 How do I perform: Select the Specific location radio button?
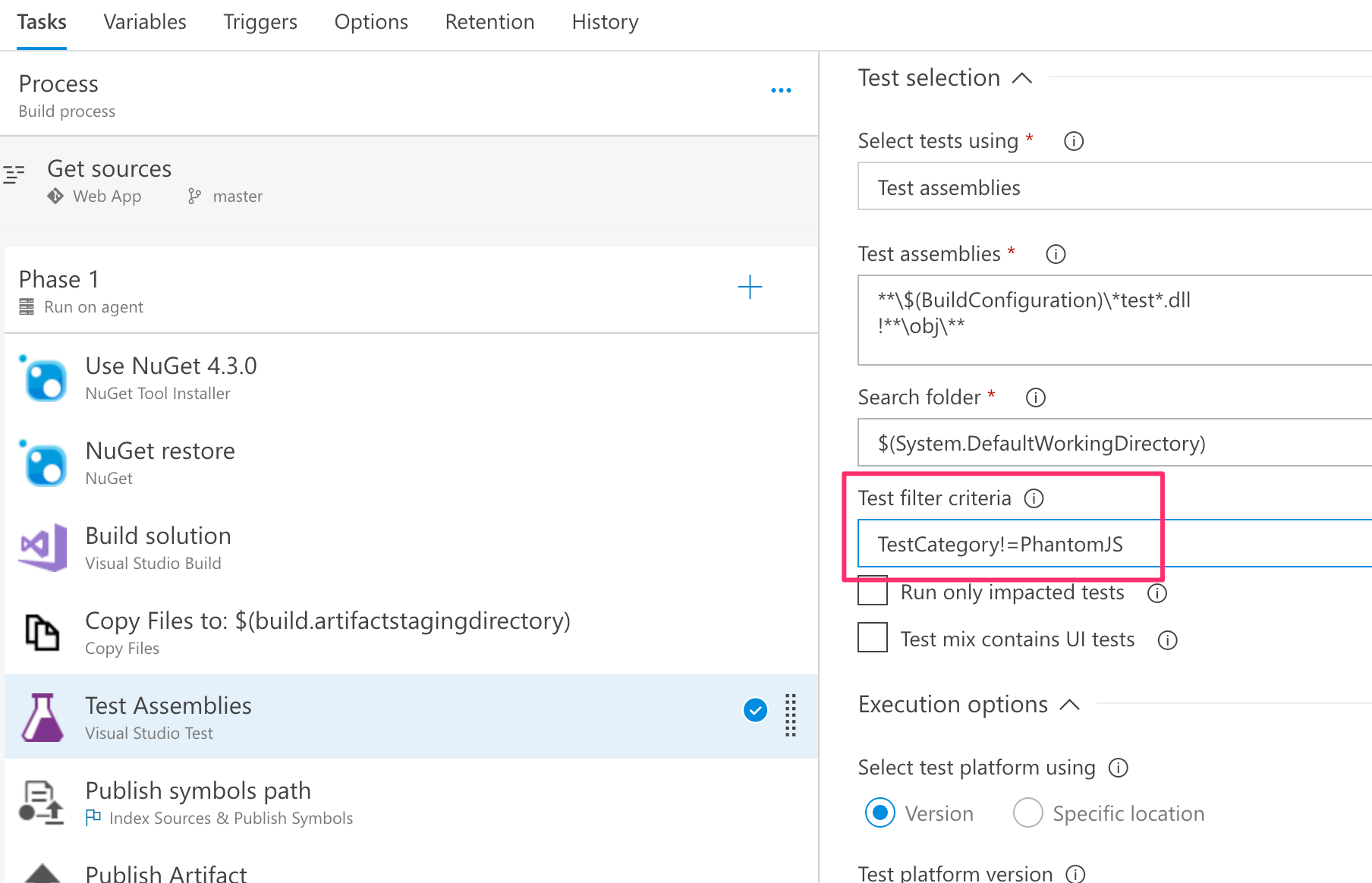pos(1028,813)
